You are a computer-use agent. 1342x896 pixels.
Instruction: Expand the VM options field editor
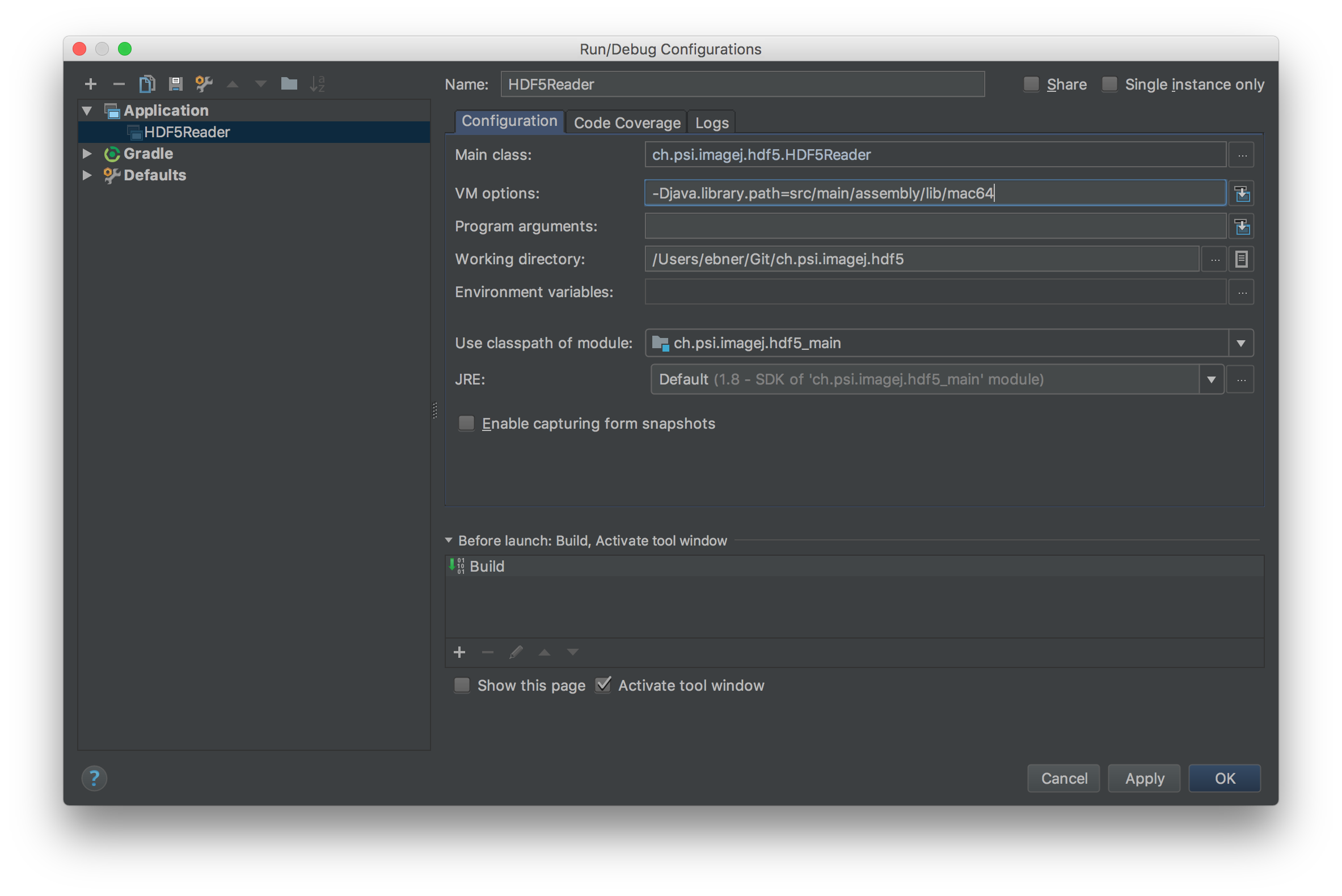pos(1242,194)
